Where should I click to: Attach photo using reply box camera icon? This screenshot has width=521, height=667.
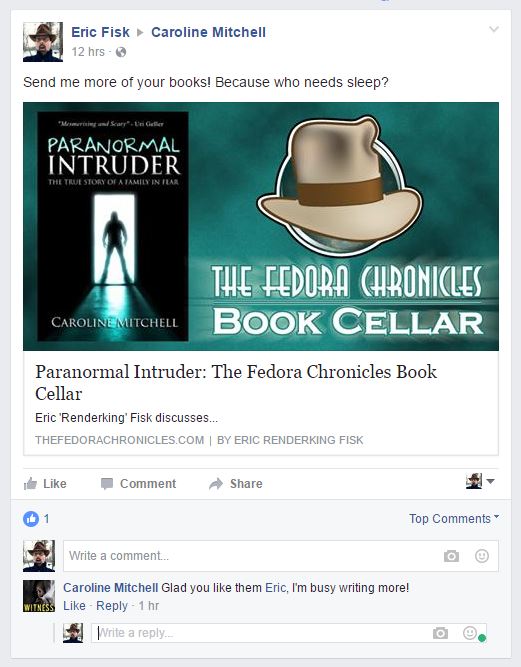pyautogui.click(x=440, y=633)
